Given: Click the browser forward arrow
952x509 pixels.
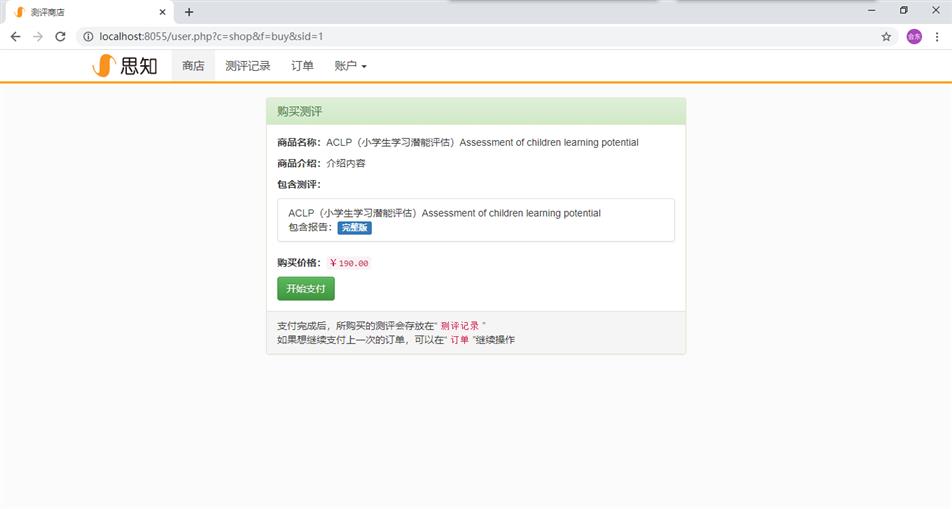Looking at the screenshot, I should 38,37.
